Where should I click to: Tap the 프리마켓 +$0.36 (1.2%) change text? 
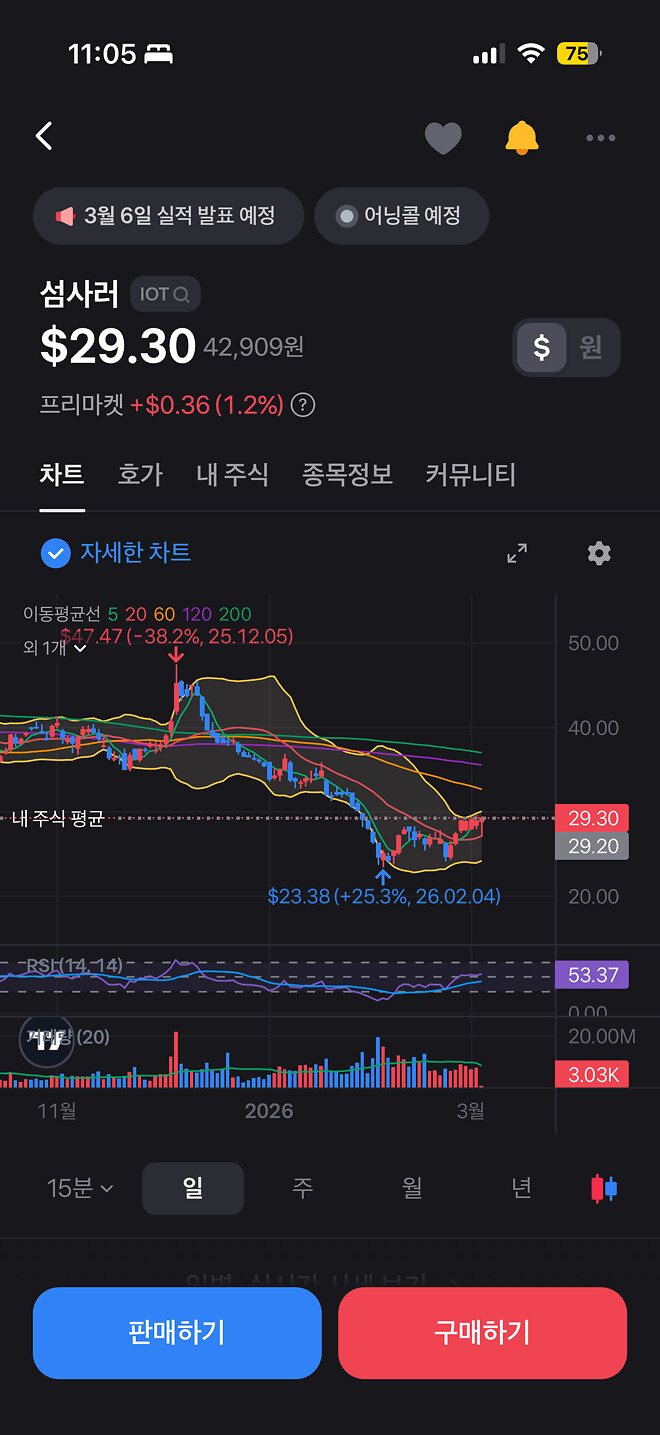pos(162,405)
